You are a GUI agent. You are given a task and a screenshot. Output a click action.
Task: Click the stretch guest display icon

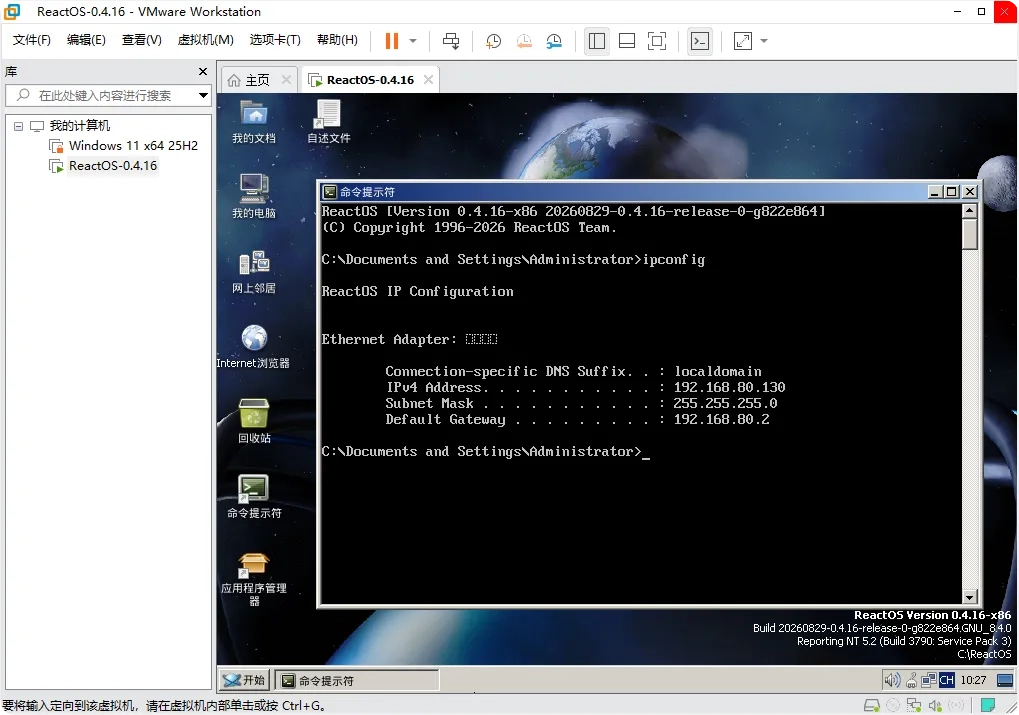743,41
